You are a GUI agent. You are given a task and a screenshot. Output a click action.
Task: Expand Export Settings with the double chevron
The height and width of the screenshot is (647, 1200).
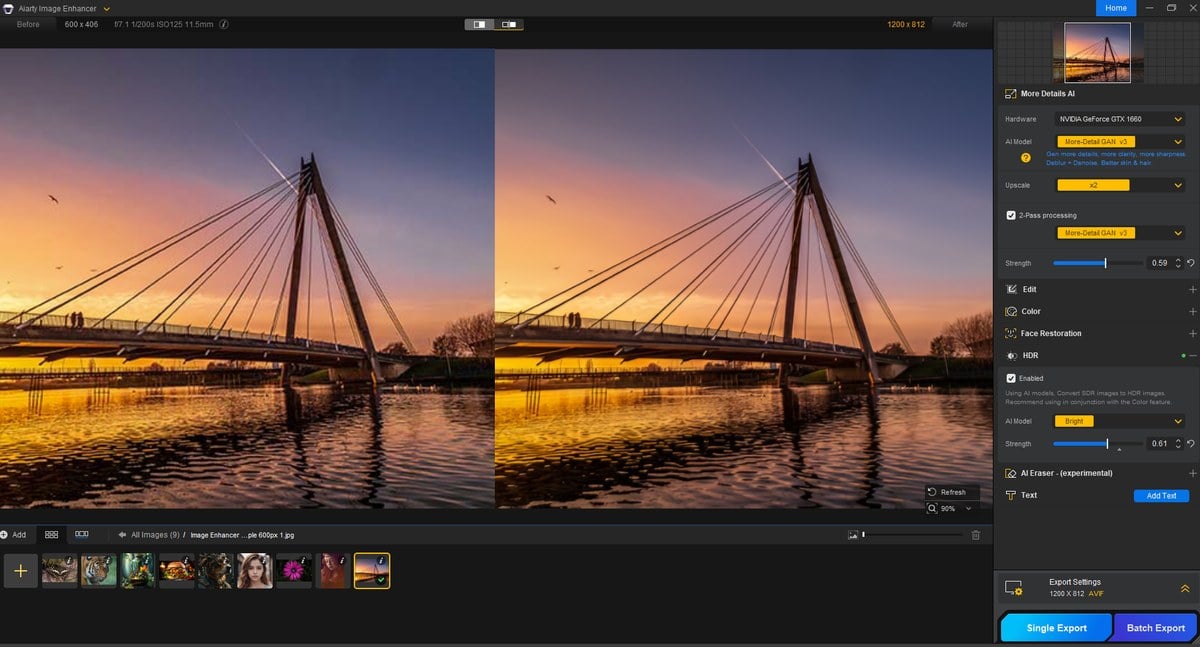point(1185,588)
